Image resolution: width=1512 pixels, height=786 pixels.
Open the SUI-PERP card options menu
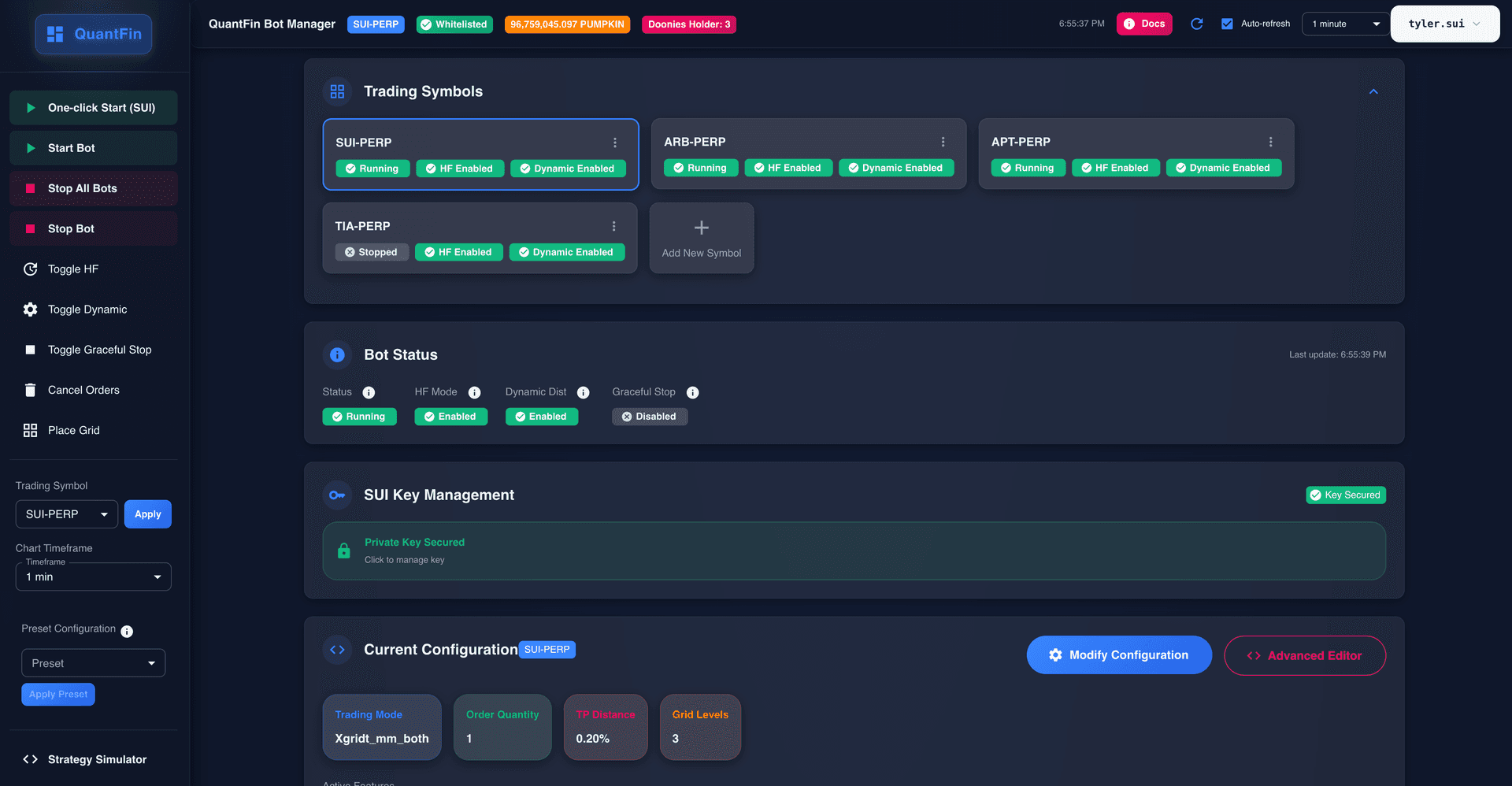pyautogui.click(x=615, y=143)
